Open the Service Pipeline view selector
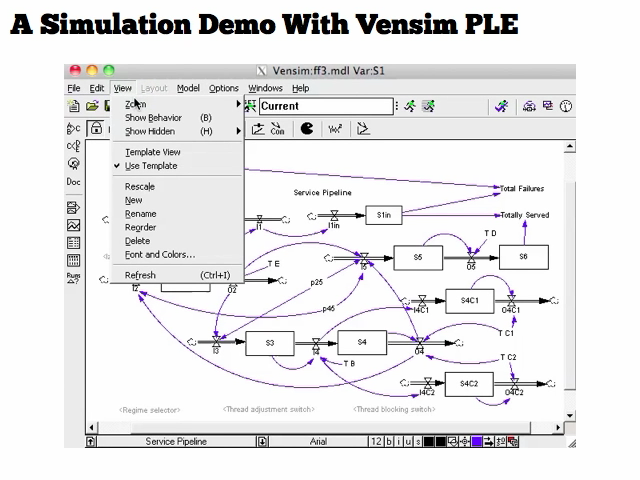Viewport: 640px width, 480px height. click(176, 442)
